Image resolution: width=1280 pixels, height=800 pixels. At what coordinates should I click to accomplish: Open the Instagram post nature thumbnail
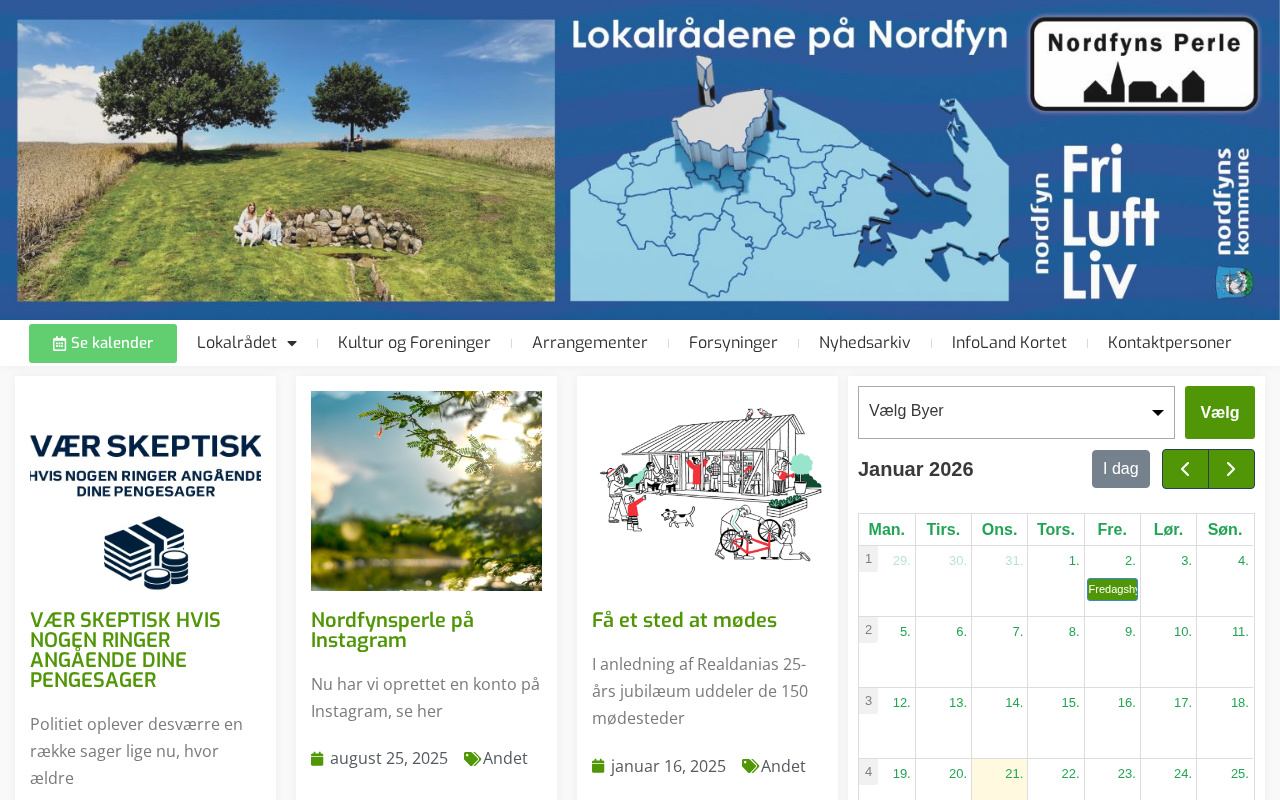[426, 491]
